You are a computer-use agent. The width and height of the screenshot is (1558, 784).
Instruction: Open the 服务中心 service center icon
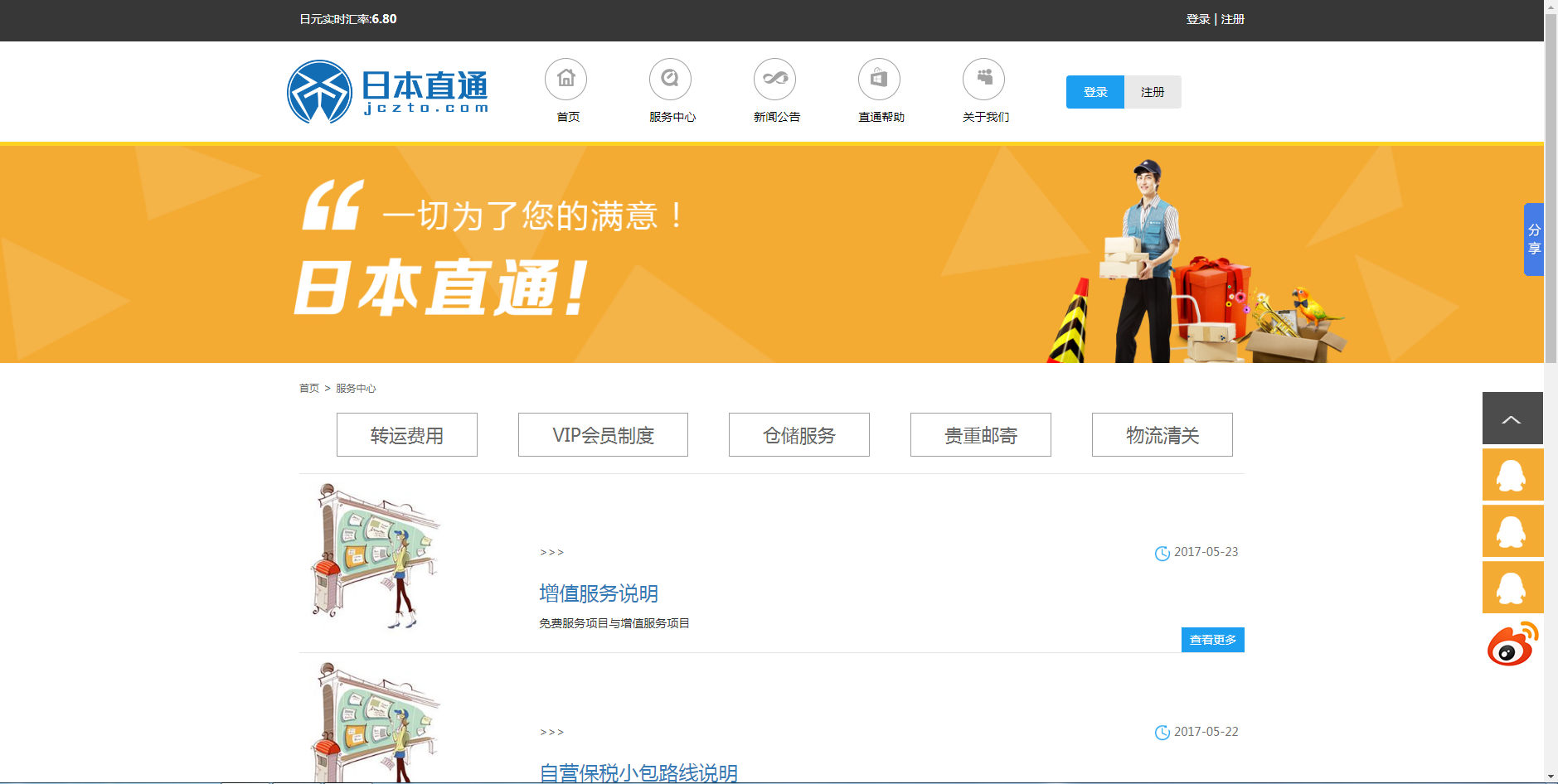(670, 80)
